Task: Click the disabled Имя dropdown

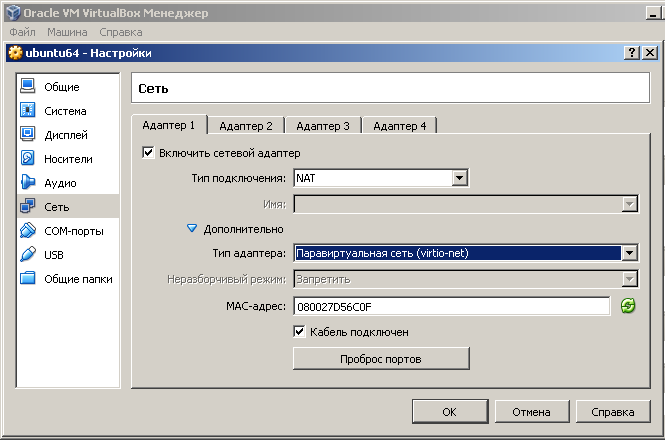Action: click(x=466, y=205)
